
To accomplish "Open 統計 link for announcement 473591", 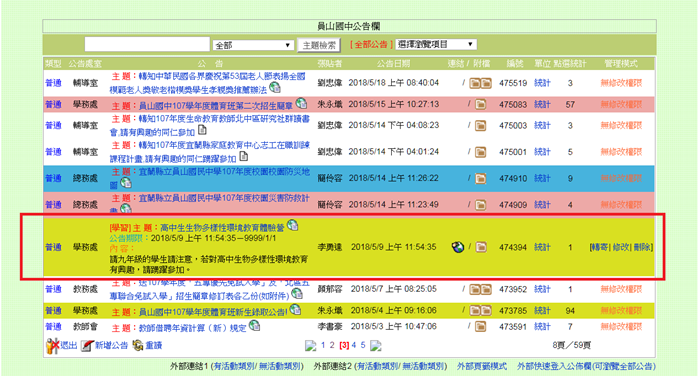I will pos(542,327).
